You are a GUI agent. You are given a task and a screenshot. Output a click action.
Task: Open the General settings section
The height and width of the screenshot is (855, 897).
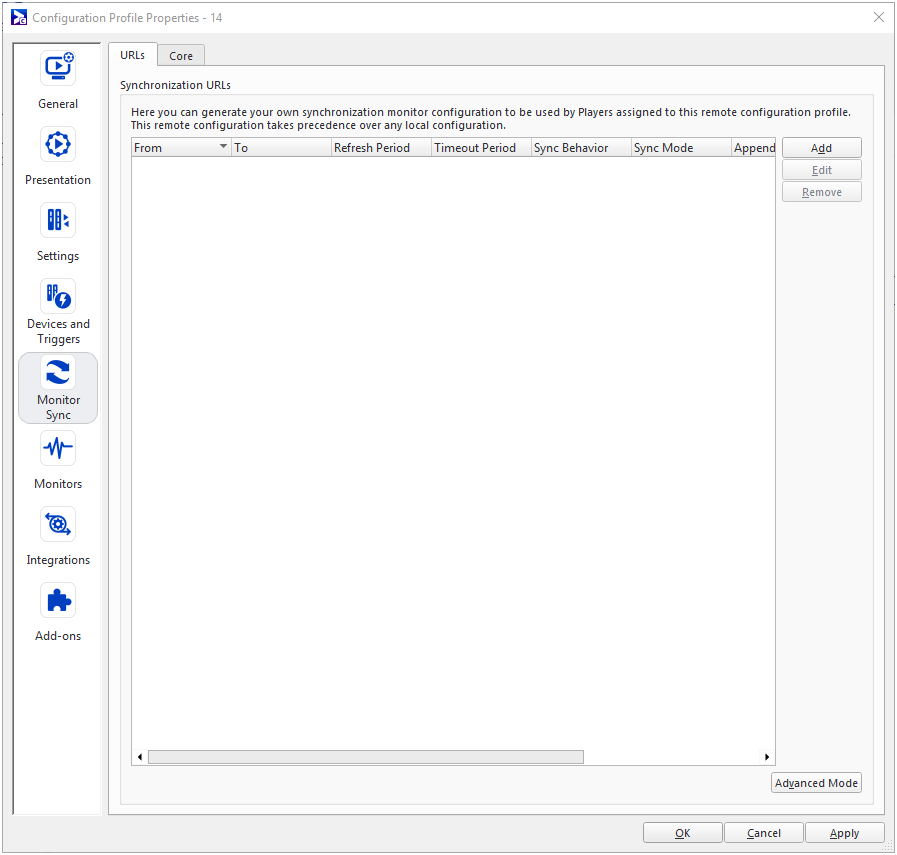click(x=58, y=79)
